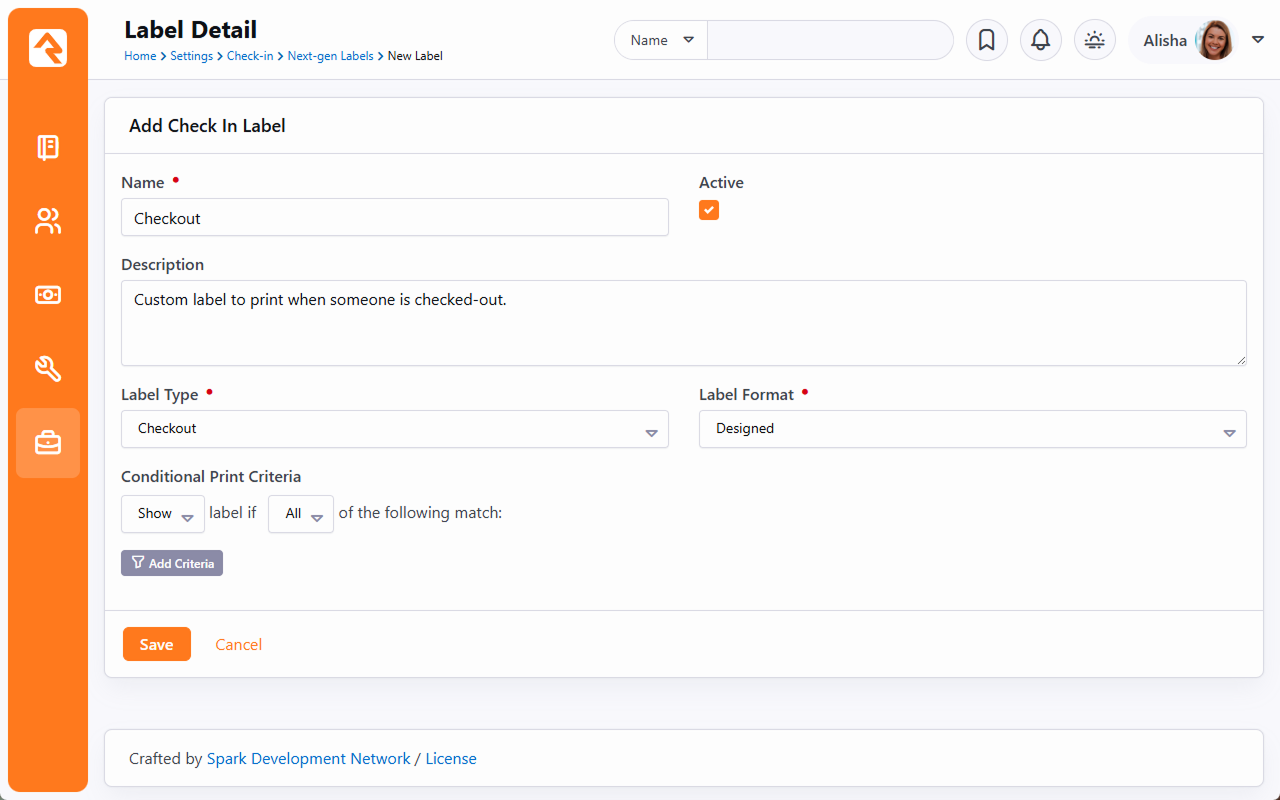Open the Label Format dropdown
The image size is (1280, 800).
(x=972, y=429)
